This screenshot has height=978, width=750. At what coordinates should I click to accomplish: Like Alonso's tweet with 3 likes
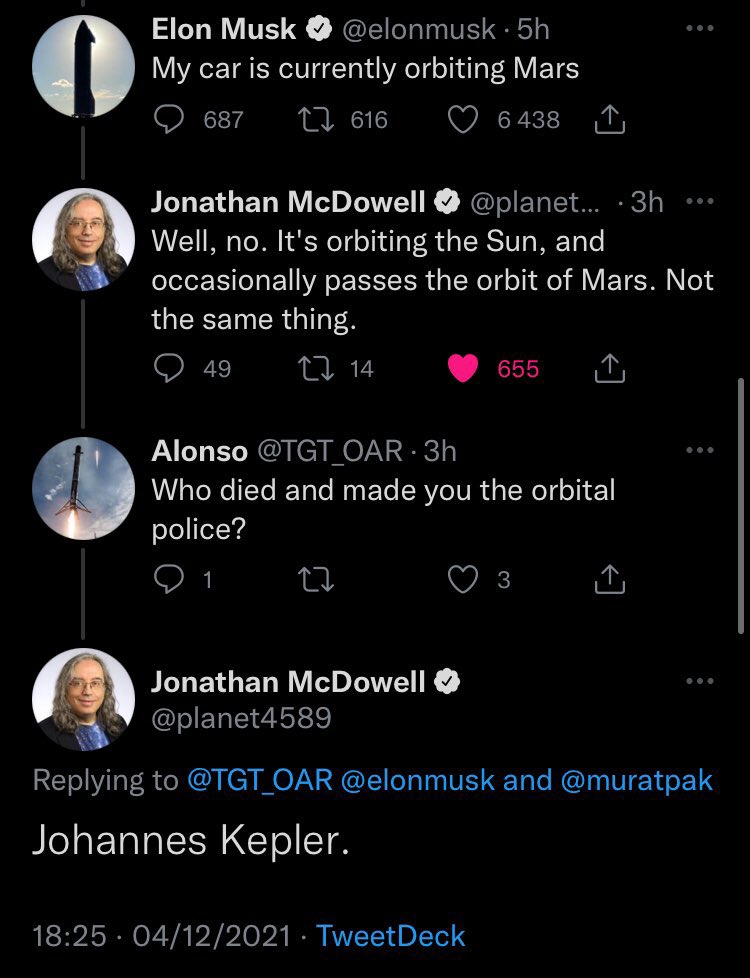pyautogui.click(x=463, y=579)
